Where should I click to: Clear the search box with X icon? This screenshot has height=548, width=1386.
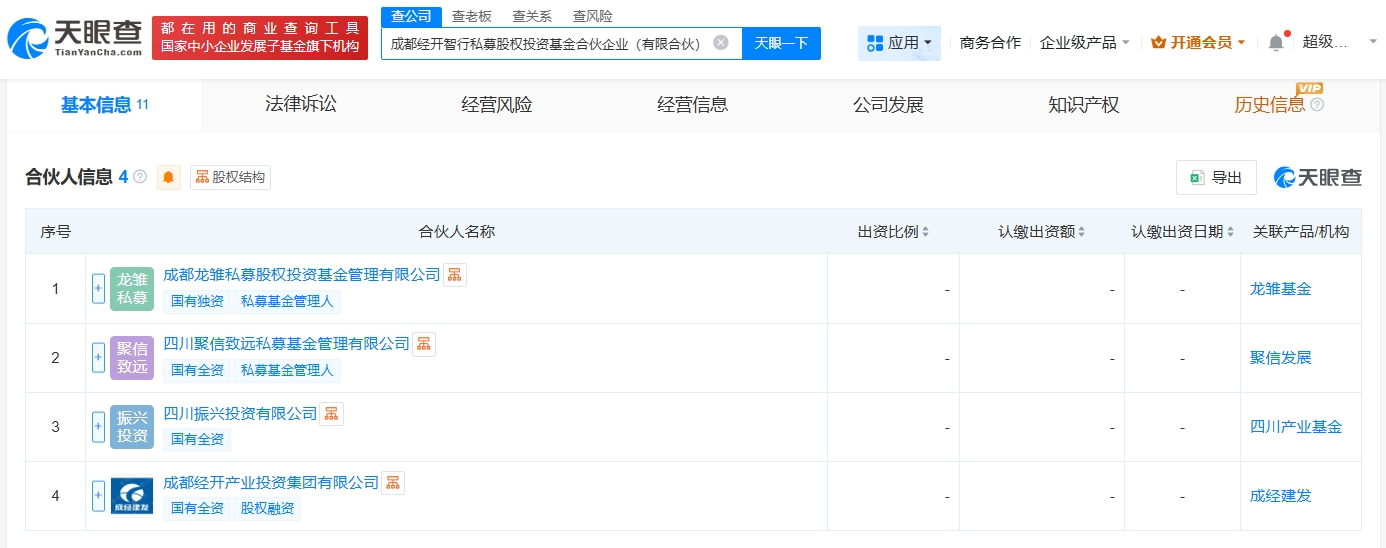point(720,43)
